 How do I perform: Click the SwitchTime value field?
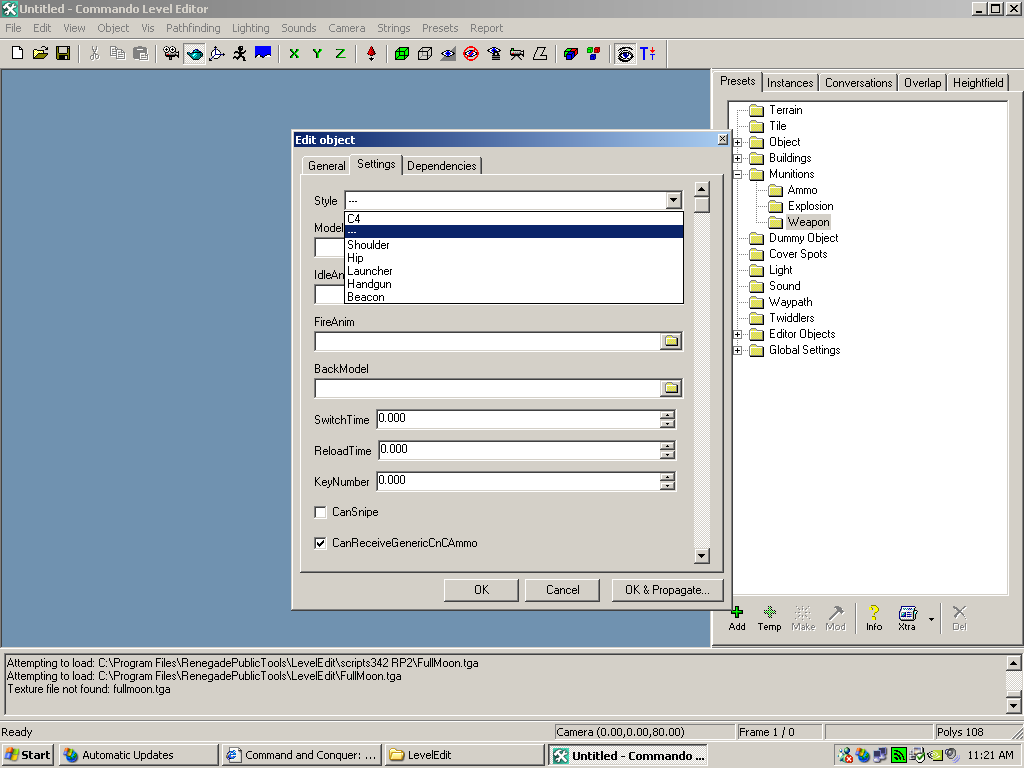518,419
